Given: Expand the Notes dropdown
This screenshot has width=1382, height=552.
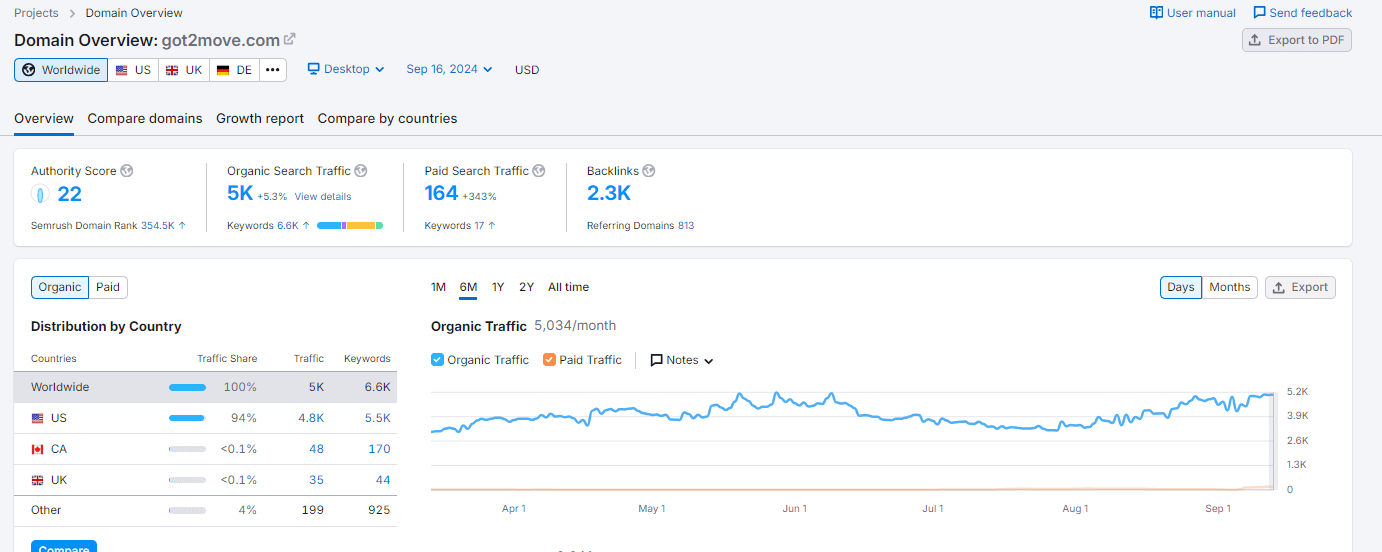Looking at the screenshot, I should click(682, 360).
